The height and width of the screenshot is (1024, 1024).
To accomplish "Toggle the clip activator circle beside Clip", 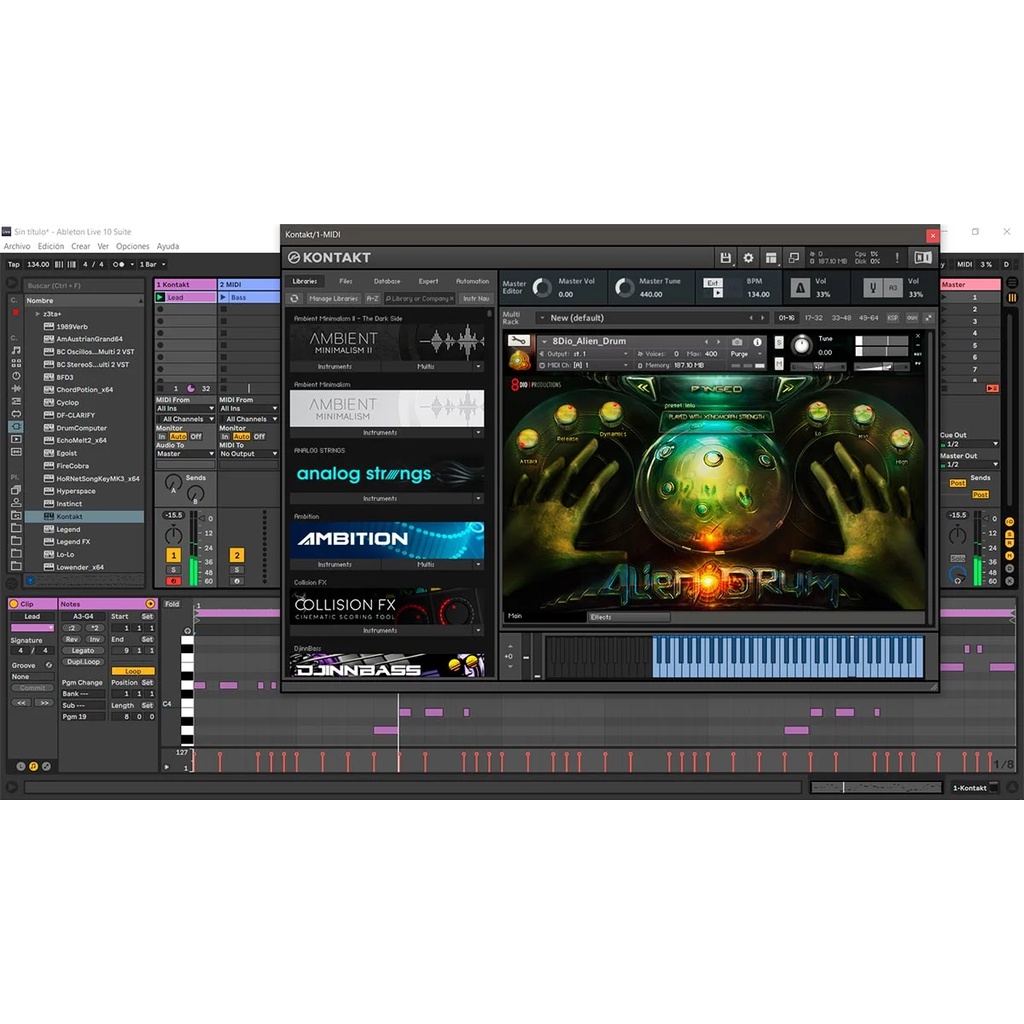I will (14, 603).
